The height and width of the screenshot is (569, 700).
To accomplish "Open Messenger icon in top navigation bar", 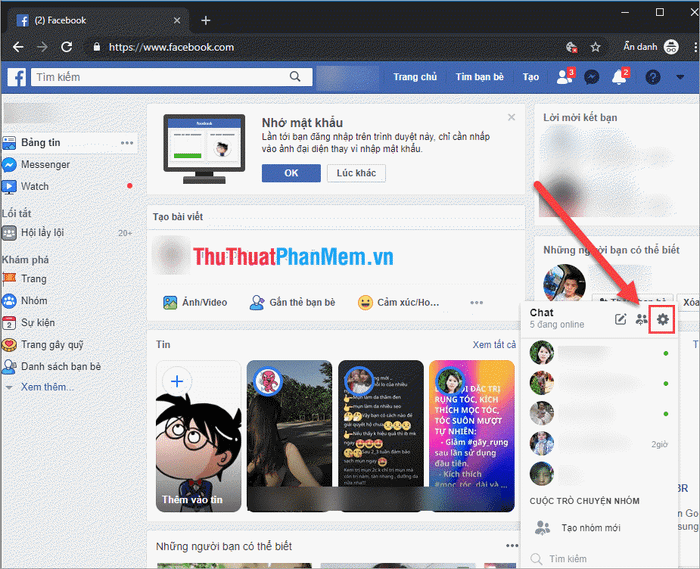I will tap(592, 77).
